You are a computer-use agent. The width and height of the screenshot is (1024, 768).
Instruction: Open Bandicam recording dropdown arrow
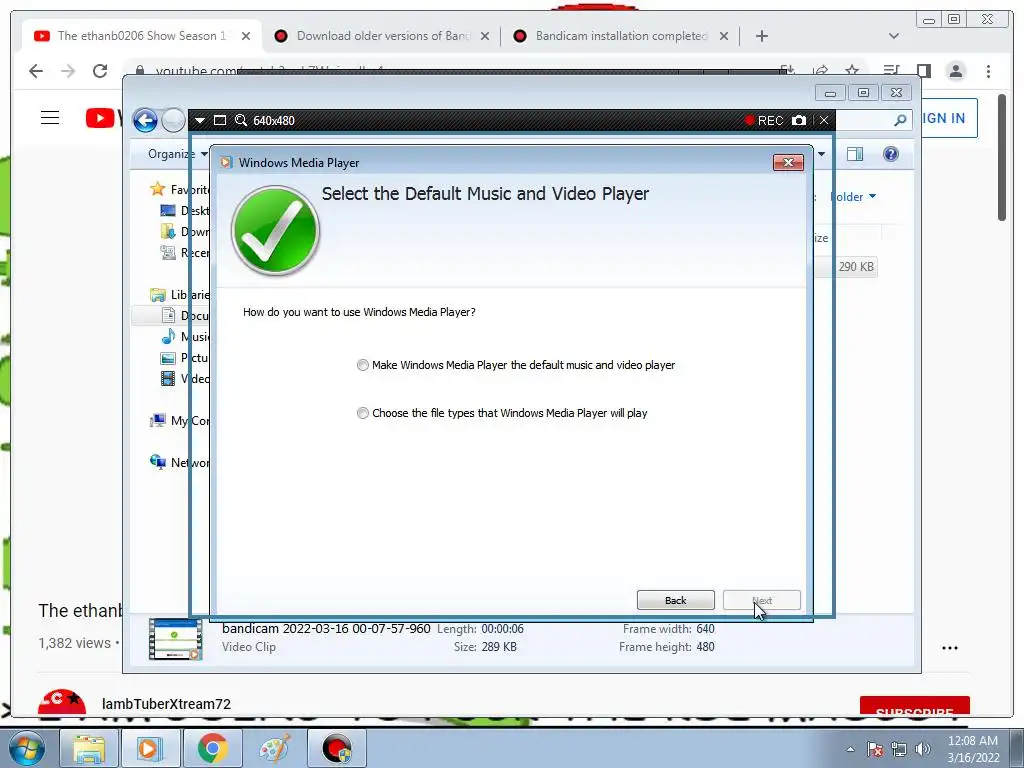point(200,120)
